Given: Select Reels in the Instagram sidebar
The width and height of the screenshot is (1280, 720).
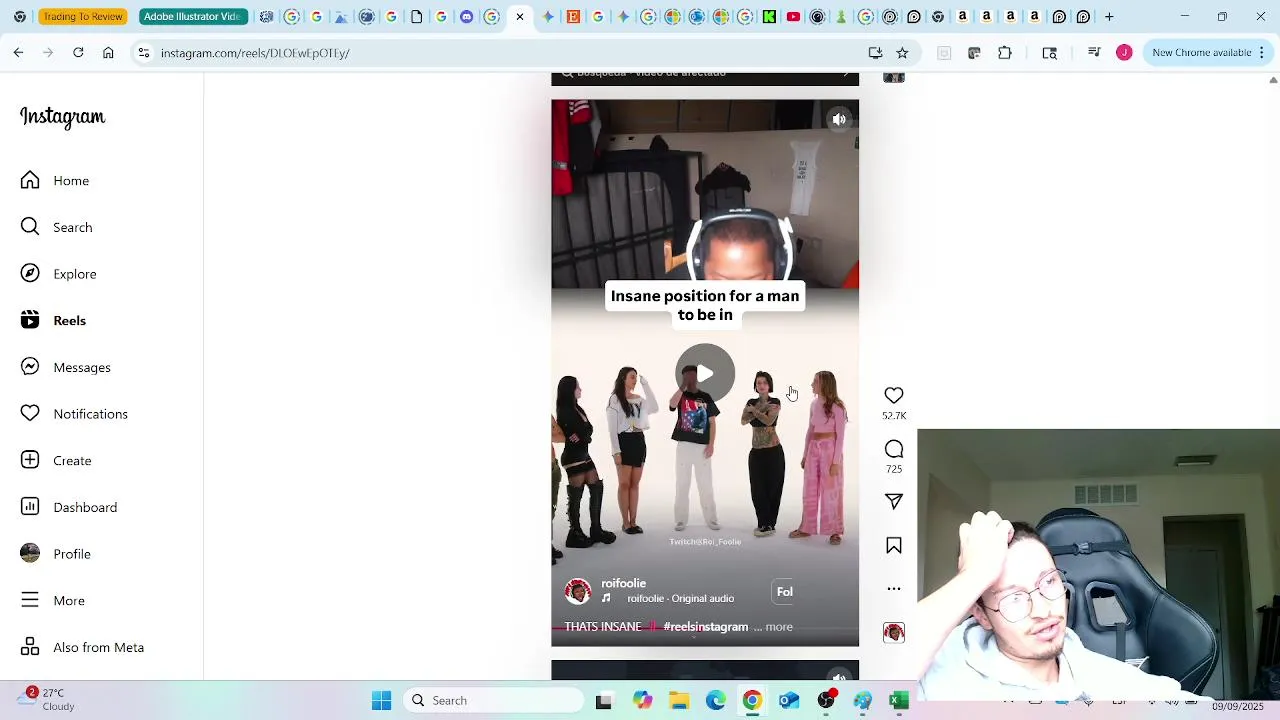Looking at the screenshot, I should point(54,321).
